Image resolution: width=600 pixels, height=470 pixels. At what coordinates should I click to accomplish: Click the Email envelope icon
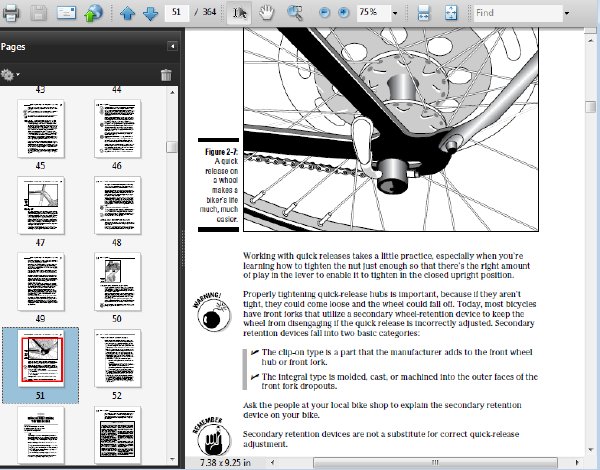(66, 13)
